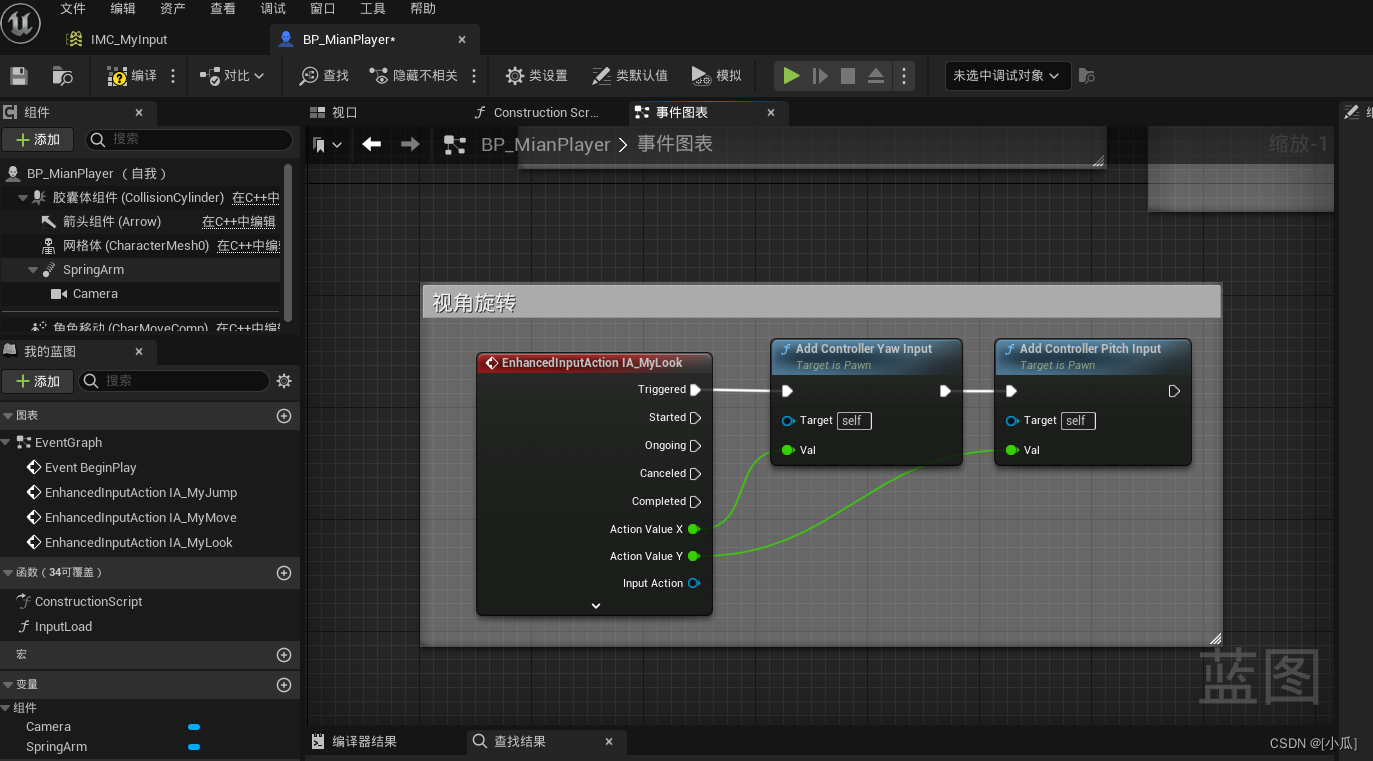This screenshot has width=1373, height=761.
Task: Click the Step/Advance frame playback icon
Action: [820, 76]
